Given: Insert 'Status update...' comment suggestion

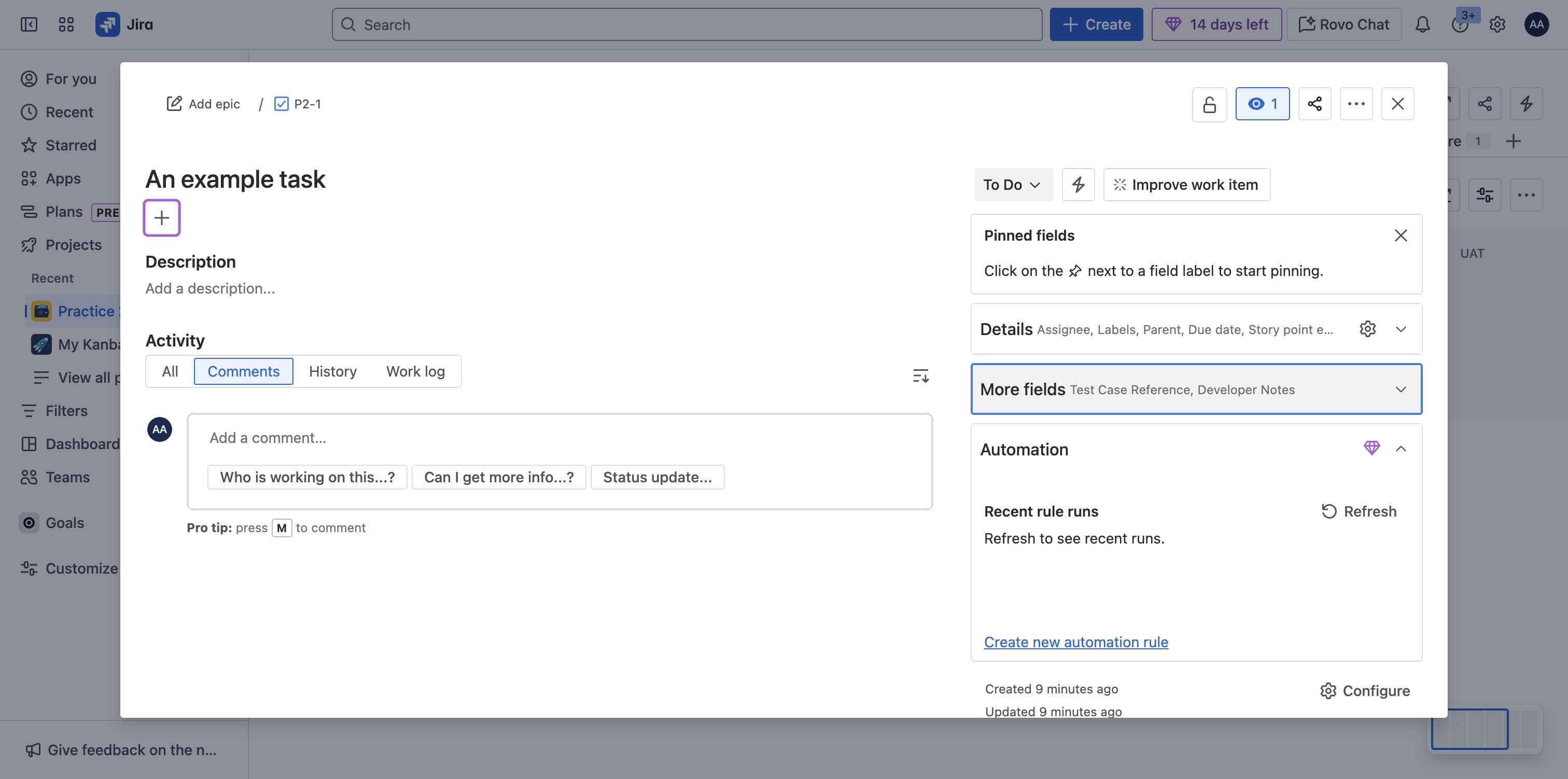Looking at the screenshot, I should [x=657, y=477].
